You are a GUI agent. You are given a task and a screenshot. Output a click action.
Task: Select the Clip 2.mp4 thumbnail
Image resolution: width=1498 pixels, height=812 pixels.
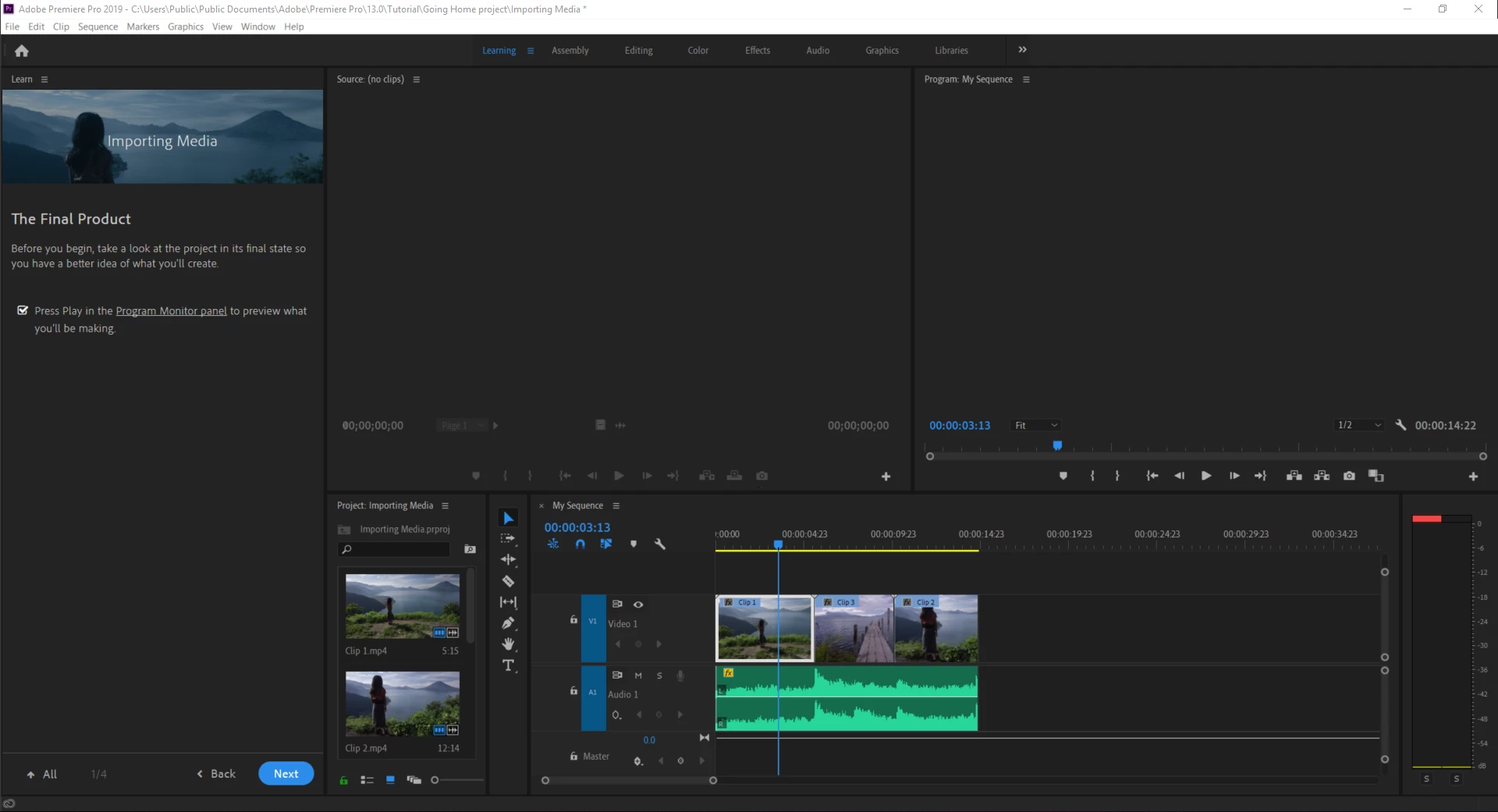(402, 704)
